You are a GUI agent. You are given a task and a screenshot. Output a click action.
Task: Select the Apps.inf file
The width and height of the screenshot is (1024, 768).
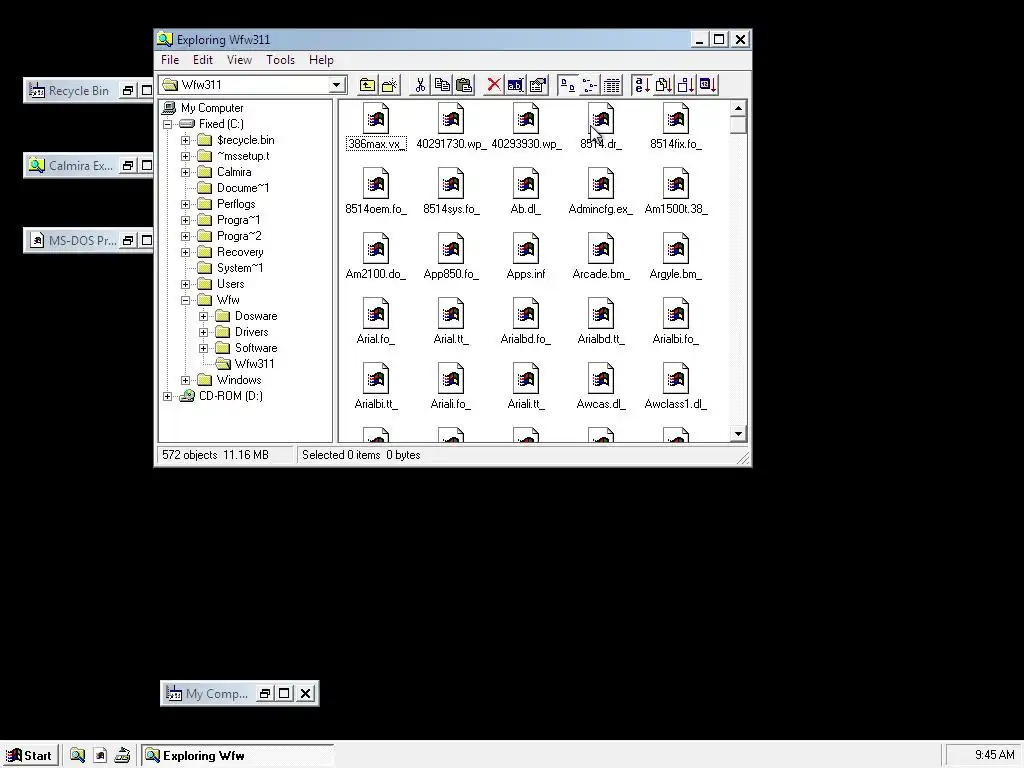tap(526, 258)
